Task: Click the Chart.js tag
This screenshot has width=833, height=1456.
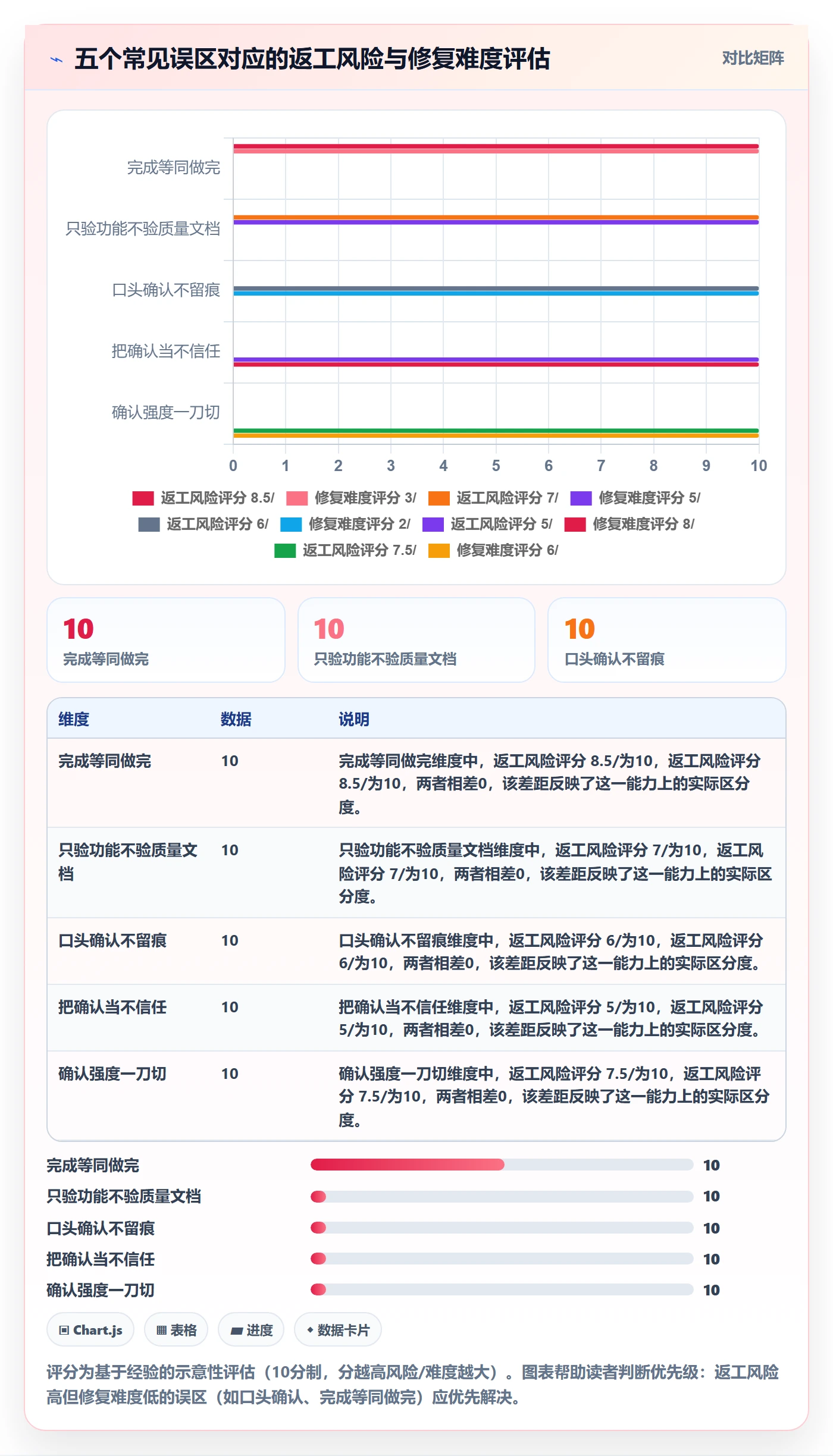Action: pos(90,1330)
